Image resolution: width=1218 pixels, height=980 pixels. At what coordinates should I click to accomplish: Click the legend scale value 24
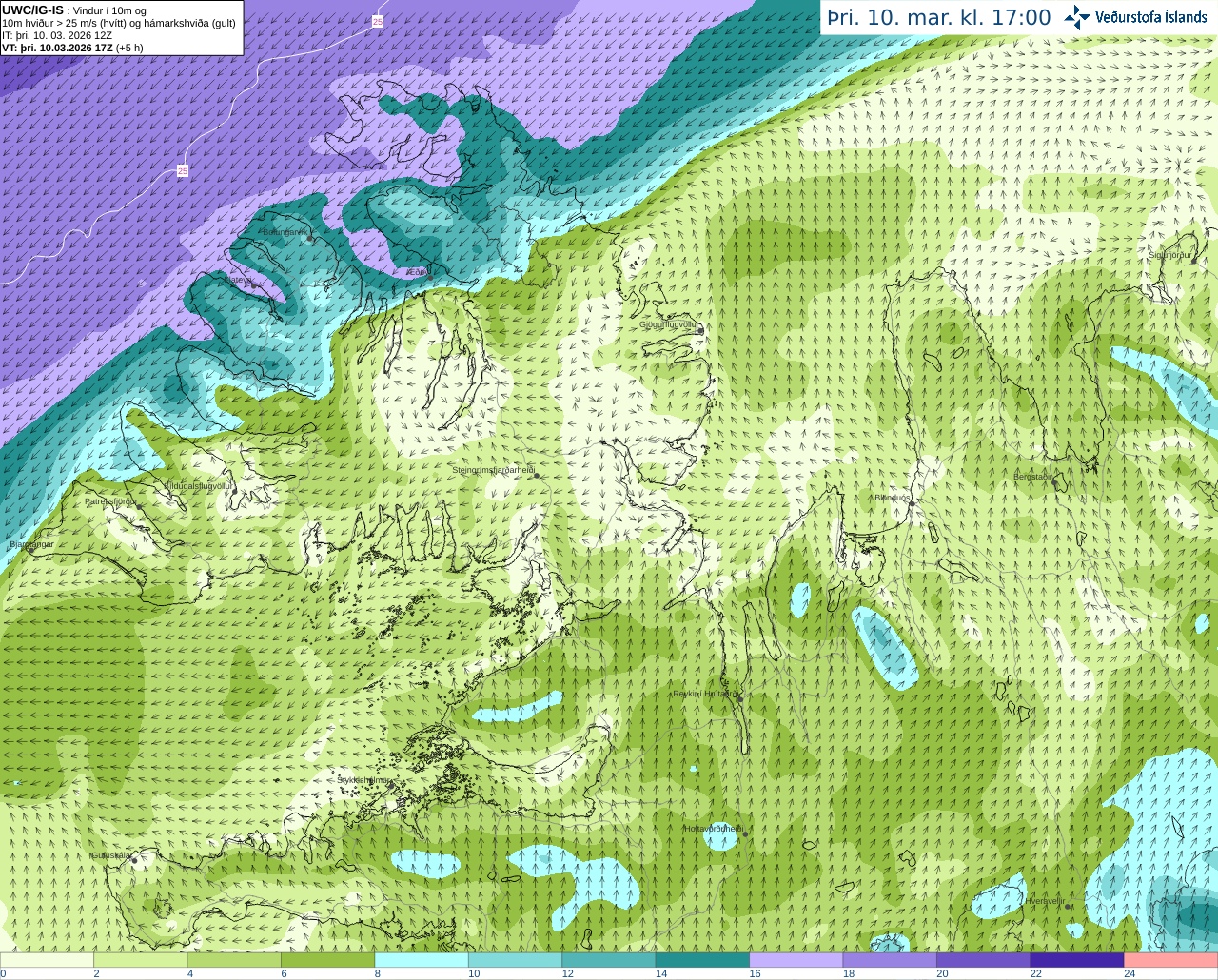[1130, 973]
